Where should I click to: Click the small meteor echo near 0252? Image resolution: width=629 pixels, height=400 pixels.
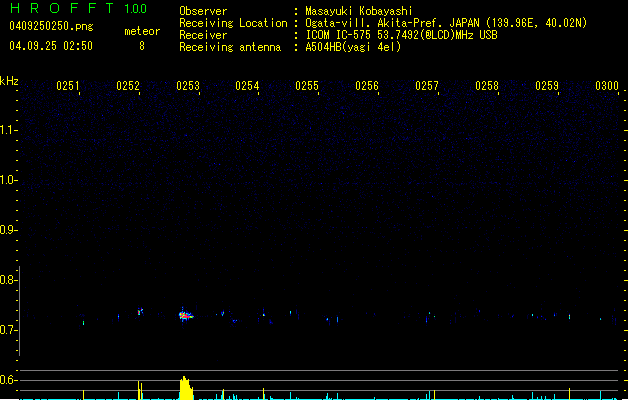click(x=140, y=311)
